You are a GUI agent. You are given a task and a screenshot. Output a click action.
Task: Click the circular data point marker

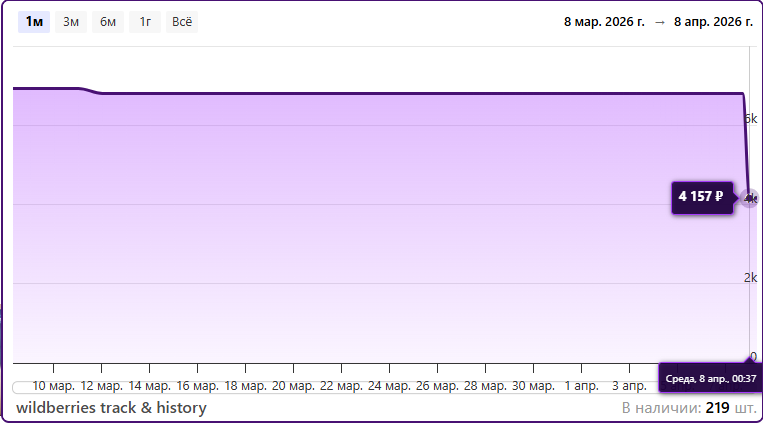coord(750,198)
